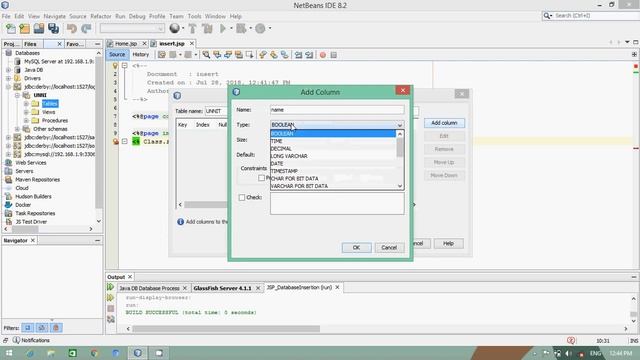Open the Tools menu
Image resolution: width=640 pixels, height=360 pixels.
point(194,16)
